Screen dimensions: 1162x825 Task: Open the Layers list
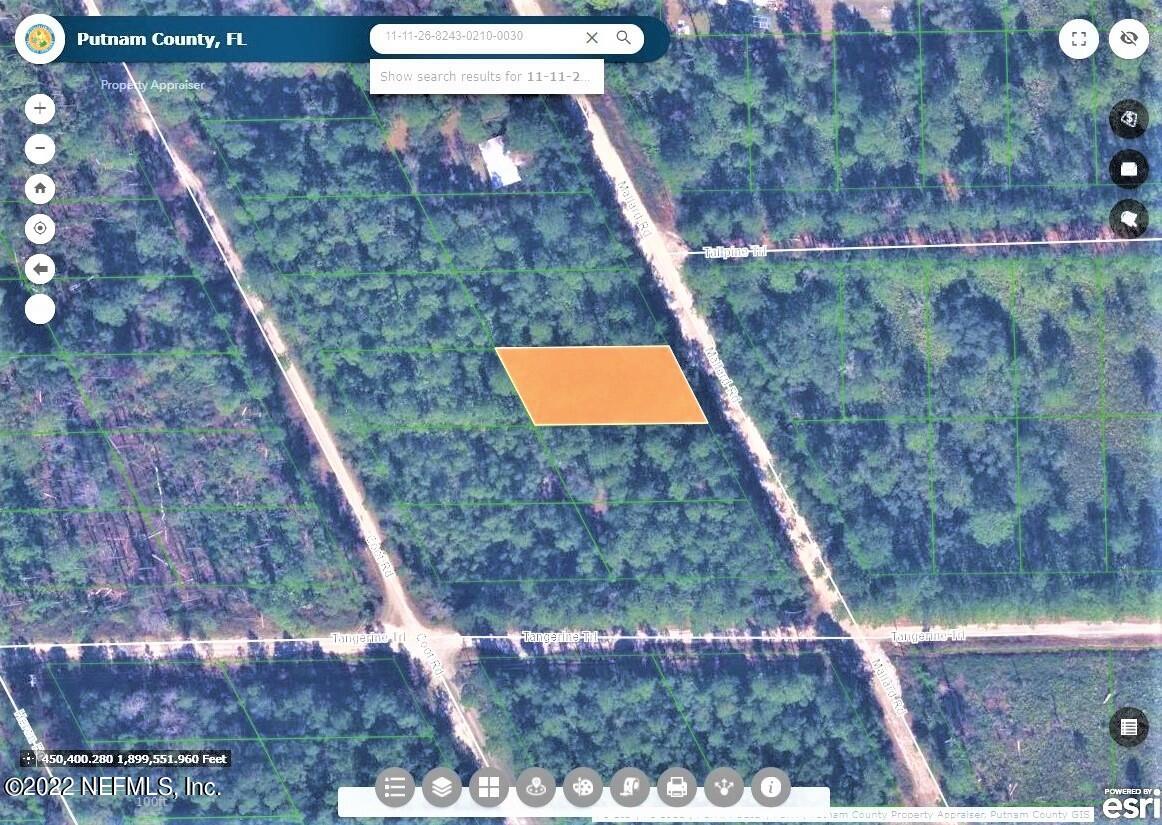coord(442,787)
